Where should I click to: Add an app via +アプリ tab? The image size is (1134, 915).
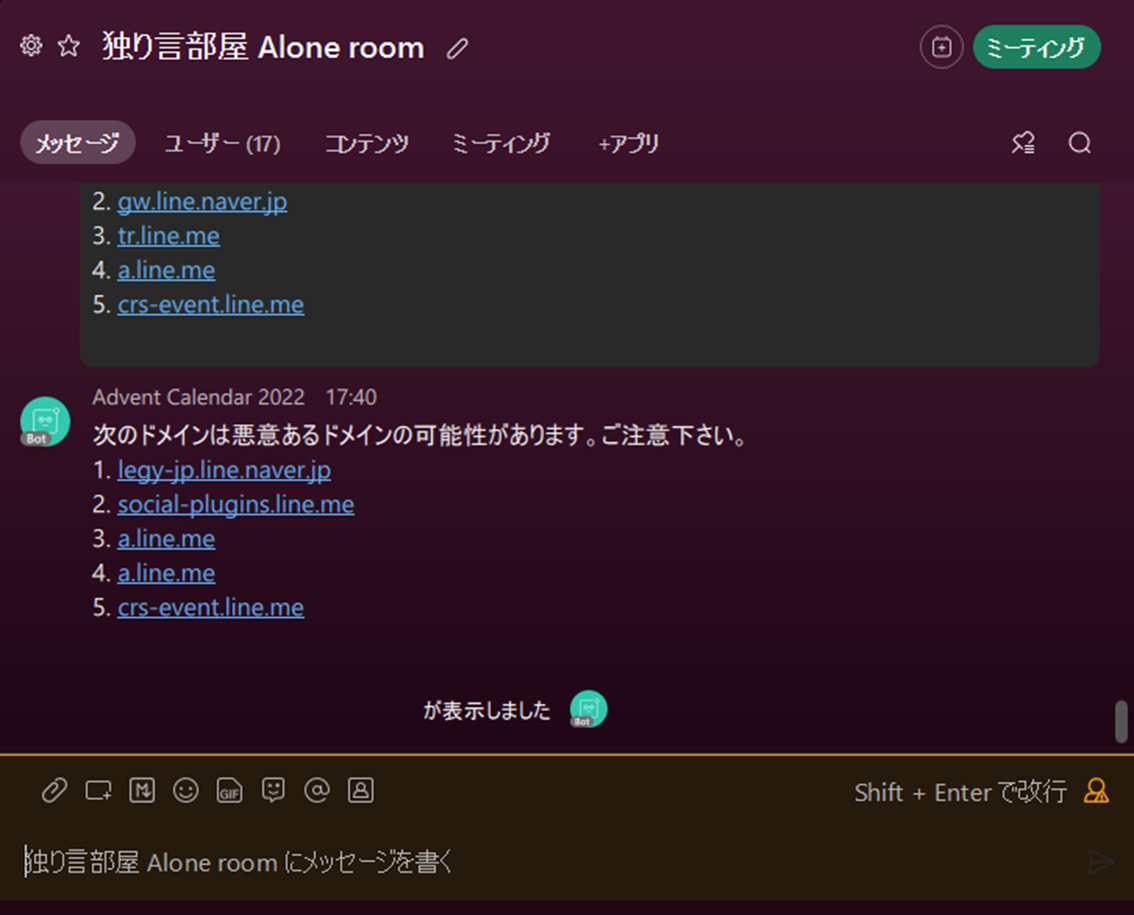(x=628, y=143)
